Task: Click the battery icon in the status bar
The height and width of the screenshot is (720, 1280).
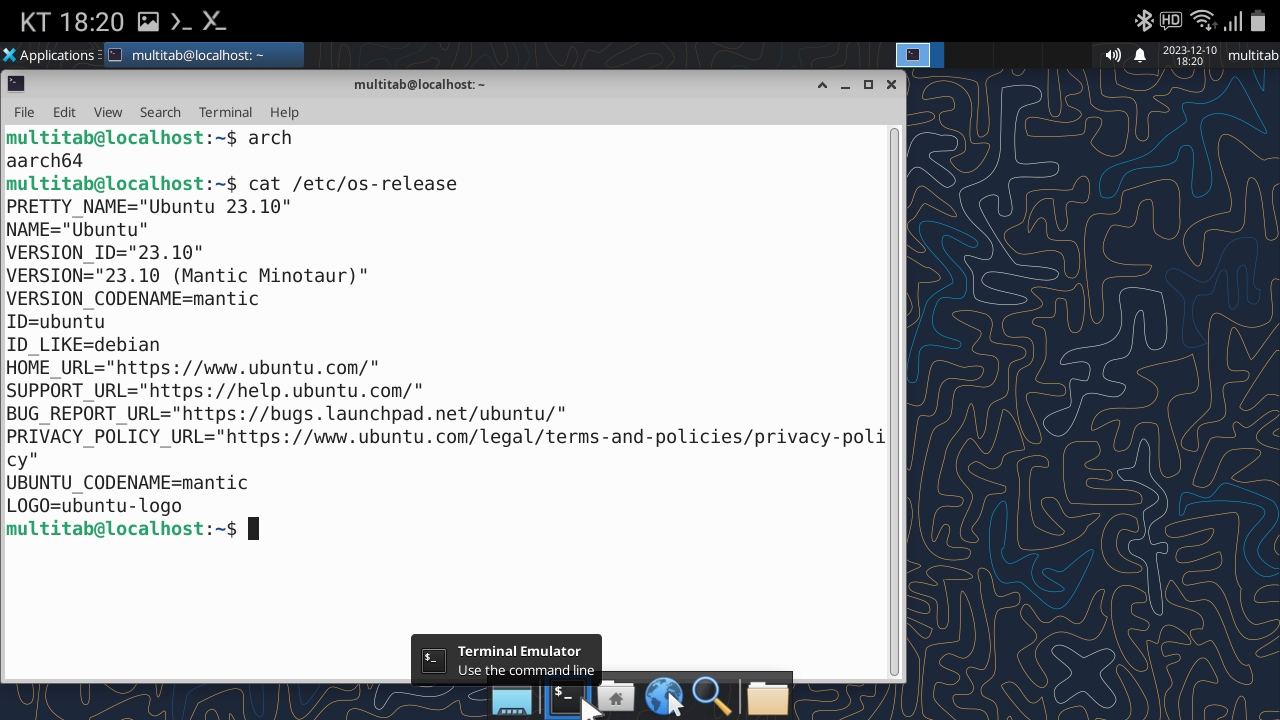Action: (1259, 21)
